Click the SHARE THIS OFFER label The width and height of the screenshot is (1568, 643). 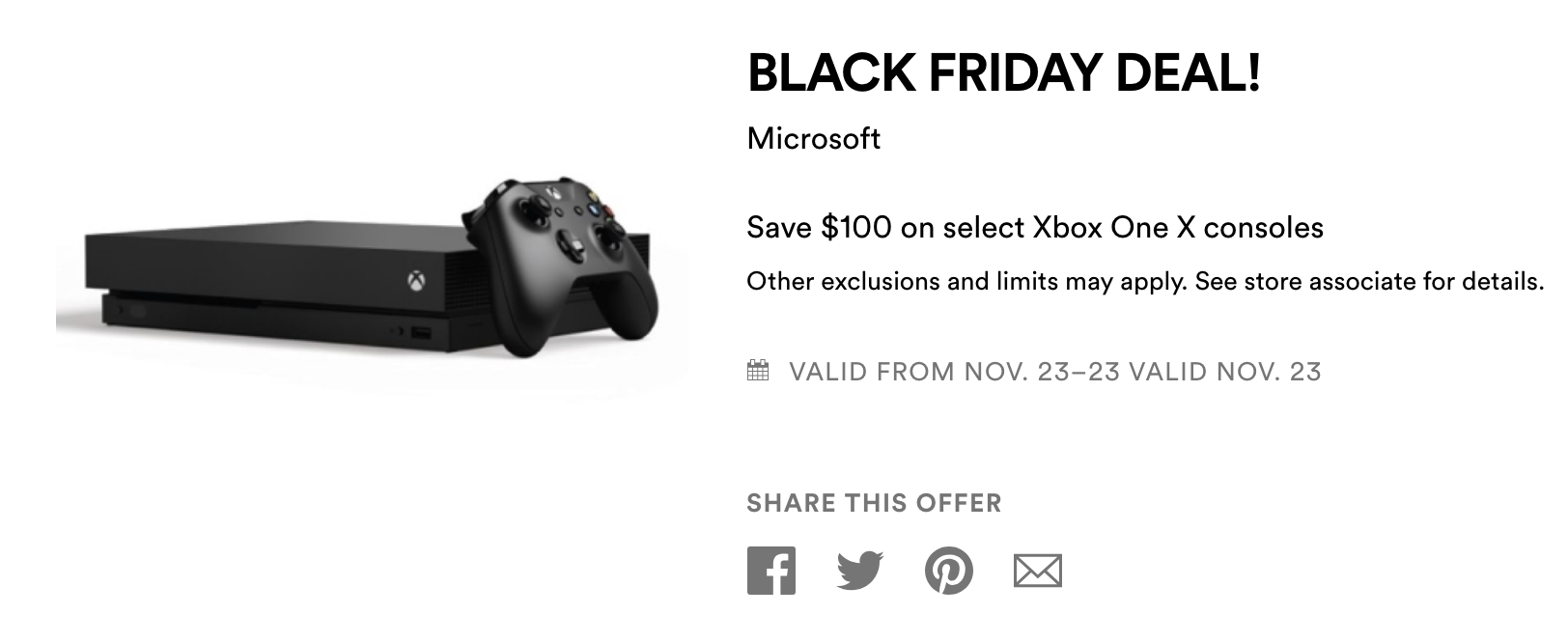(874, 503)
